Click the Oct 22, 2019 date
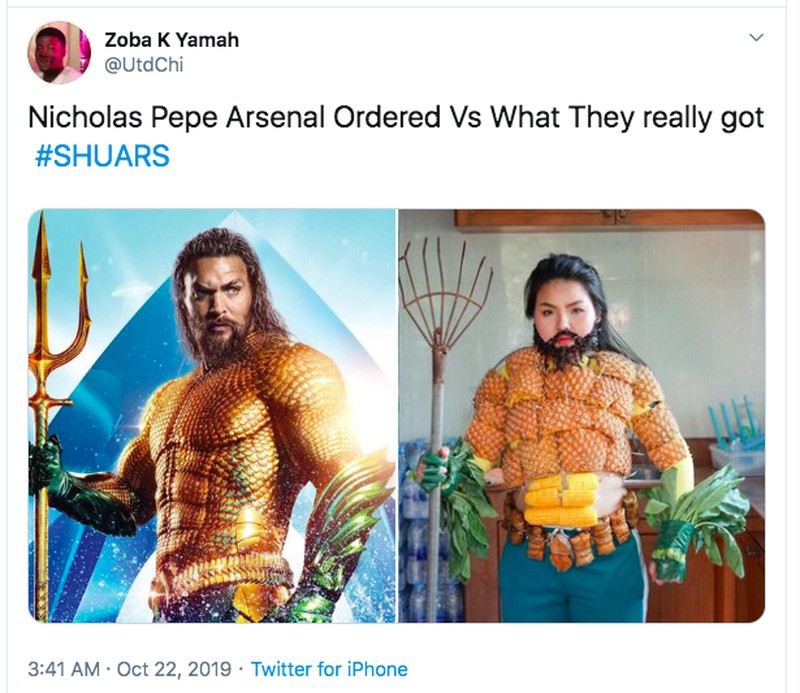This screenshot has height=693, width=800. (173, 669)
